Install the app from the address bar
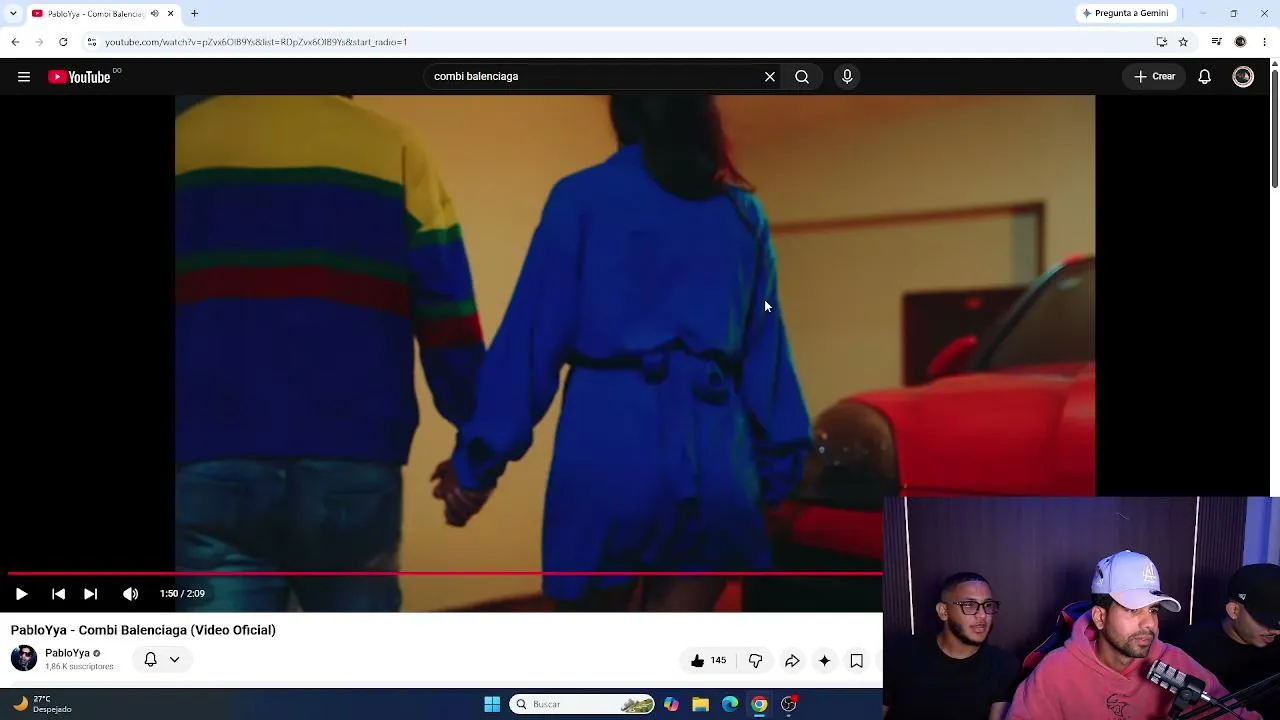Viewport: 1280px width, 720px height. click(1162, 42)
